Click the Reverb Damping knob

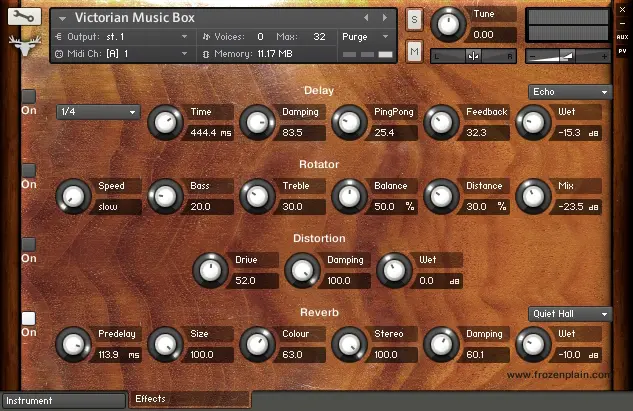442,345
